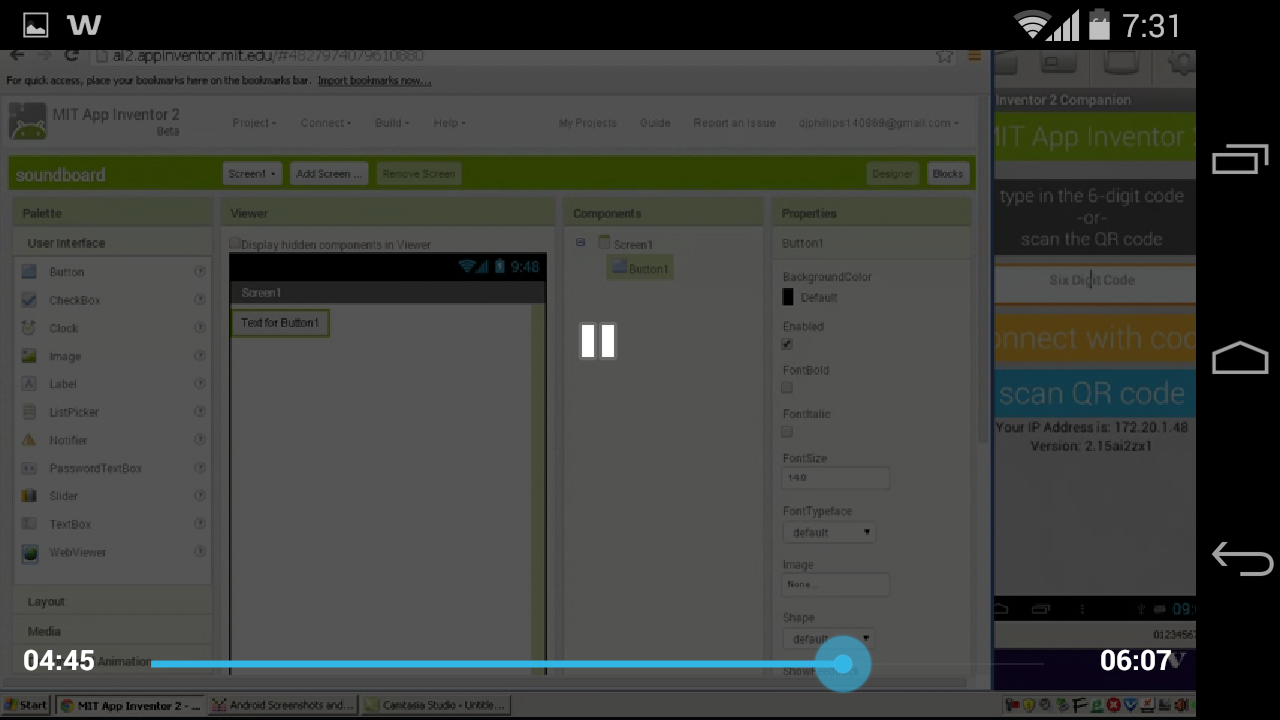This screenshot has width=1280, height=720.
Task: Open the Build menu
Action: click(392, 123)
